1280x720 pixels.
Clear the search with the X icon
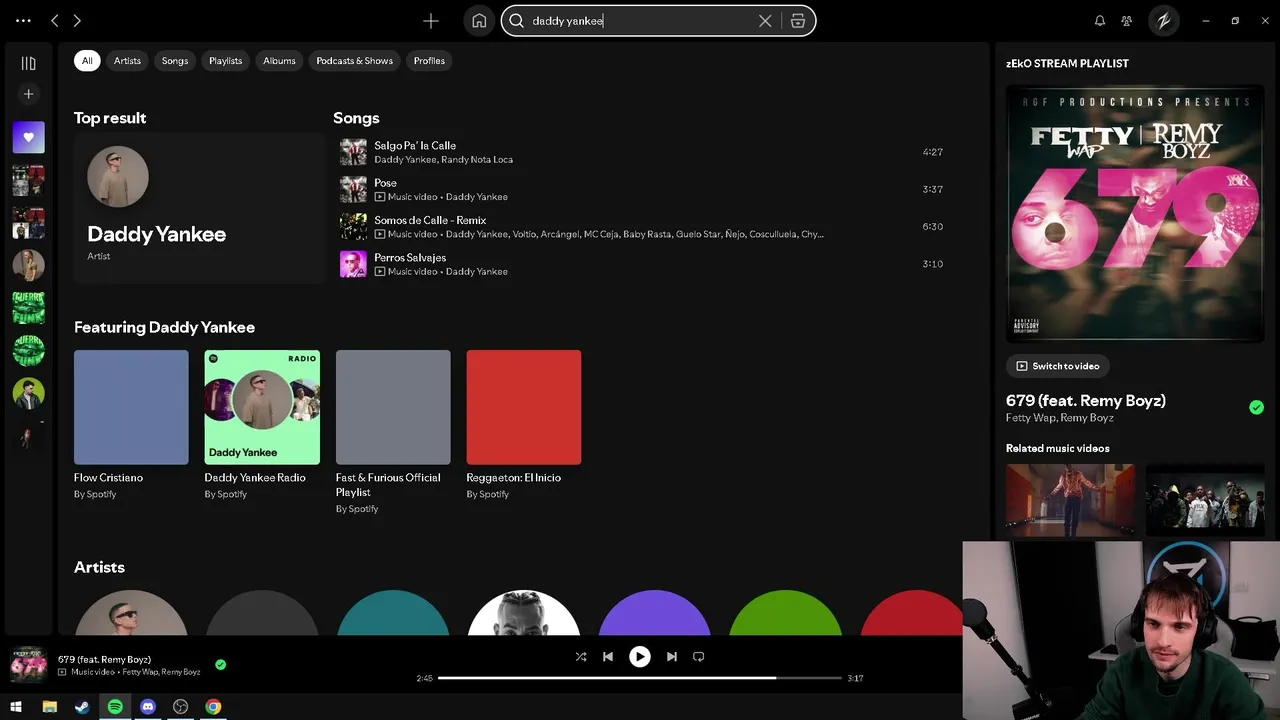(765, 20)
